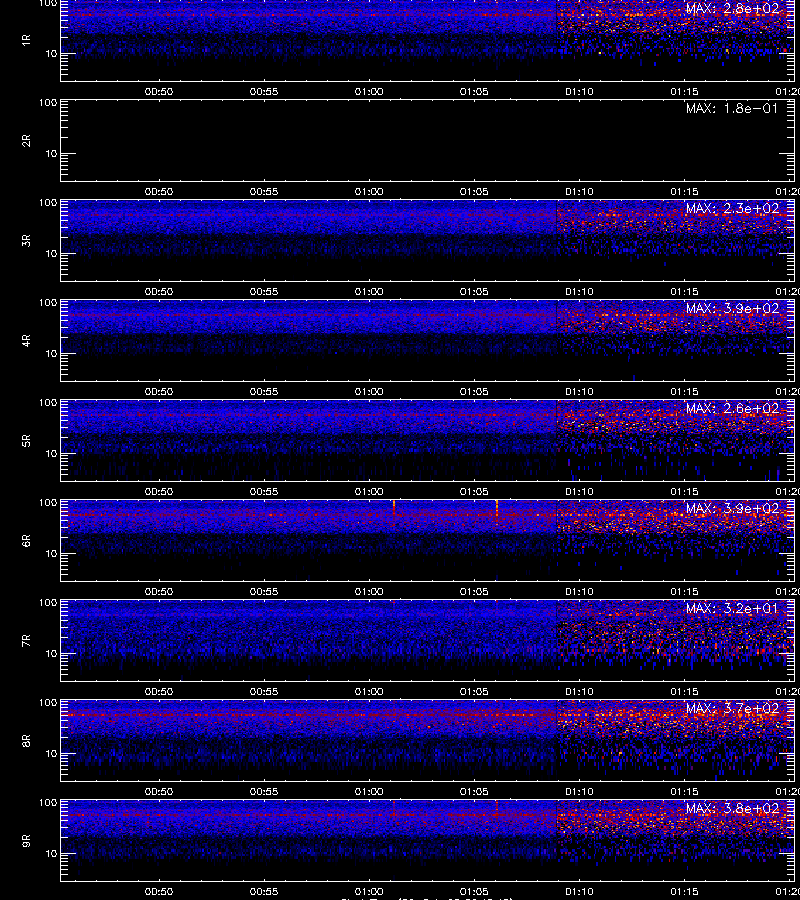Viewport: 800px width, 900px height.
Task: Click the 01:05 time label under 8R panel
Action: pyautogui.click(x=474, y=792)
